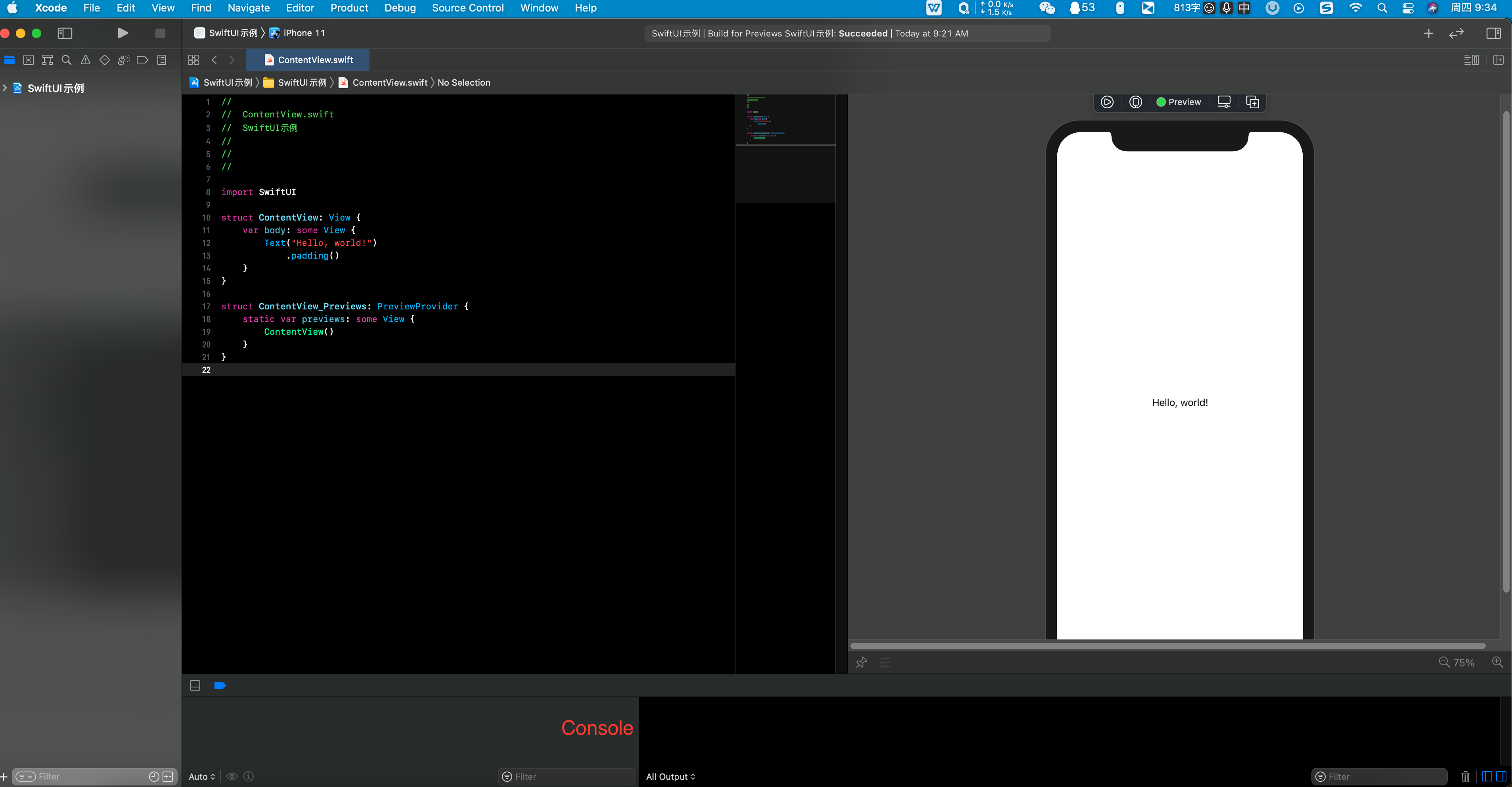Clear the console with trash icon

pos(1466,776)
